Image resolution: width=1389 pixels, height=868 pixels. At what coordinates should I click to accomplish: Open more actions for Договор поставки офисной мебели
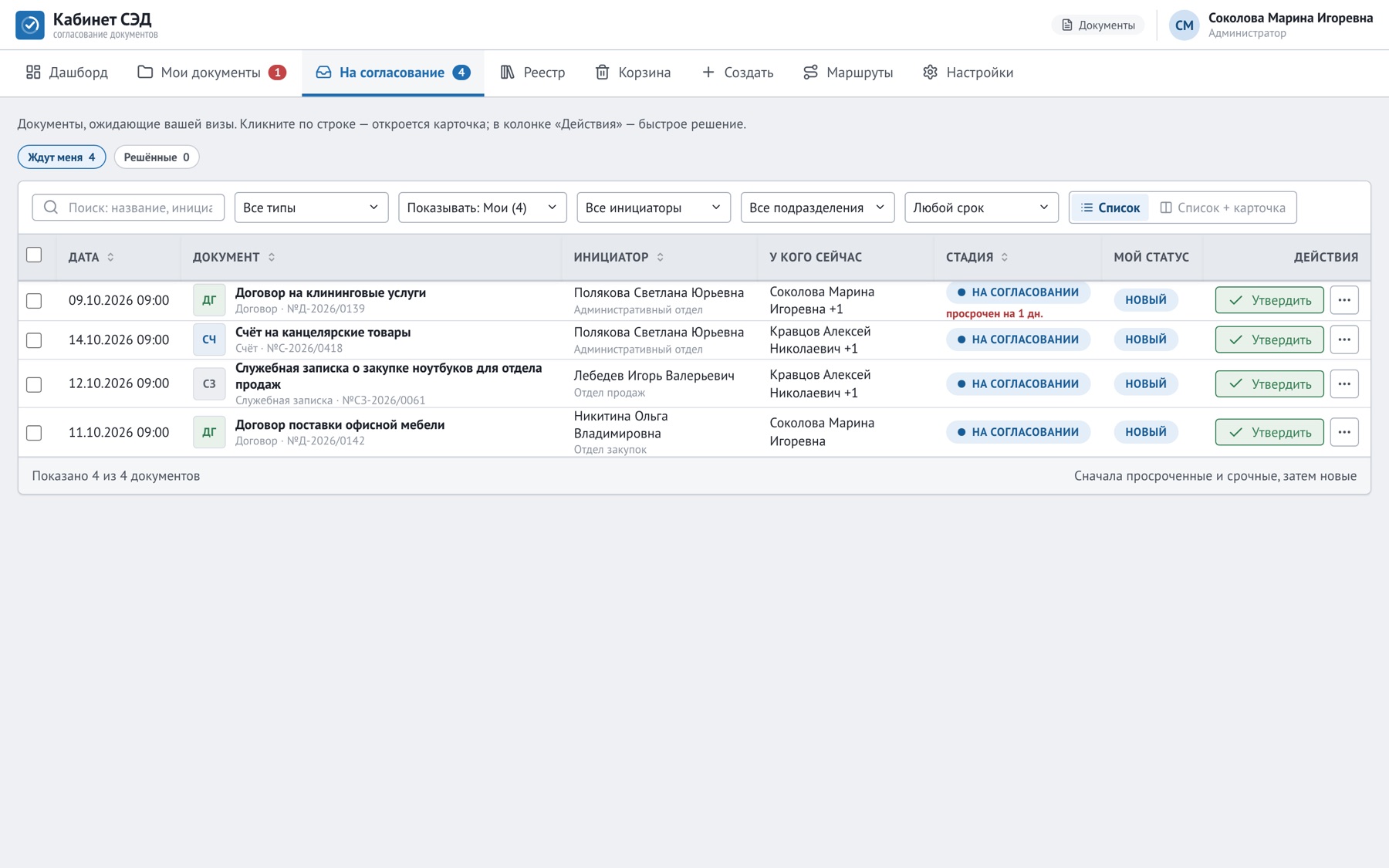click(x=1344, y=432)
